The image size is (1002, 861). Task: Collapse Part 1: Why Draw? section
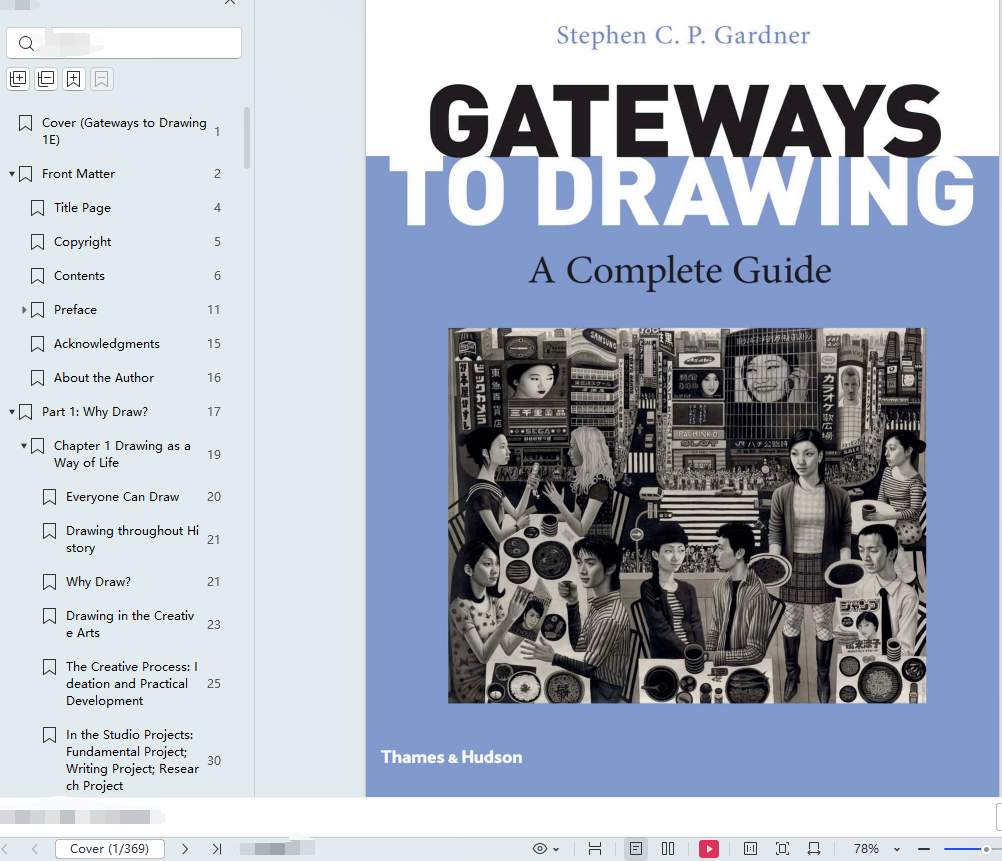(12, 412)
